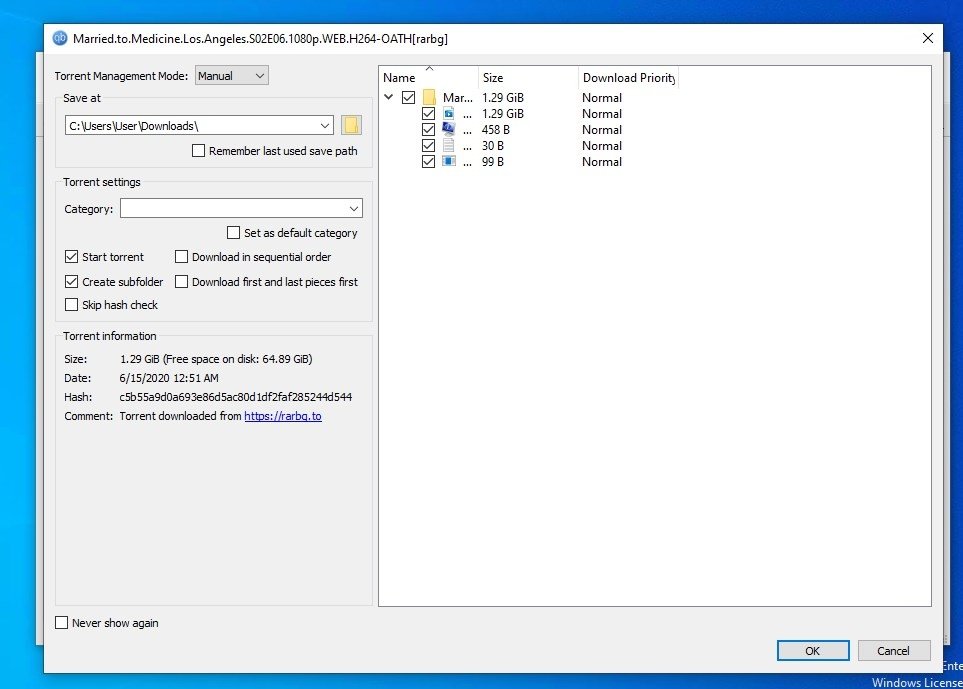Select the 30 B text file icon

pos(448,145)
